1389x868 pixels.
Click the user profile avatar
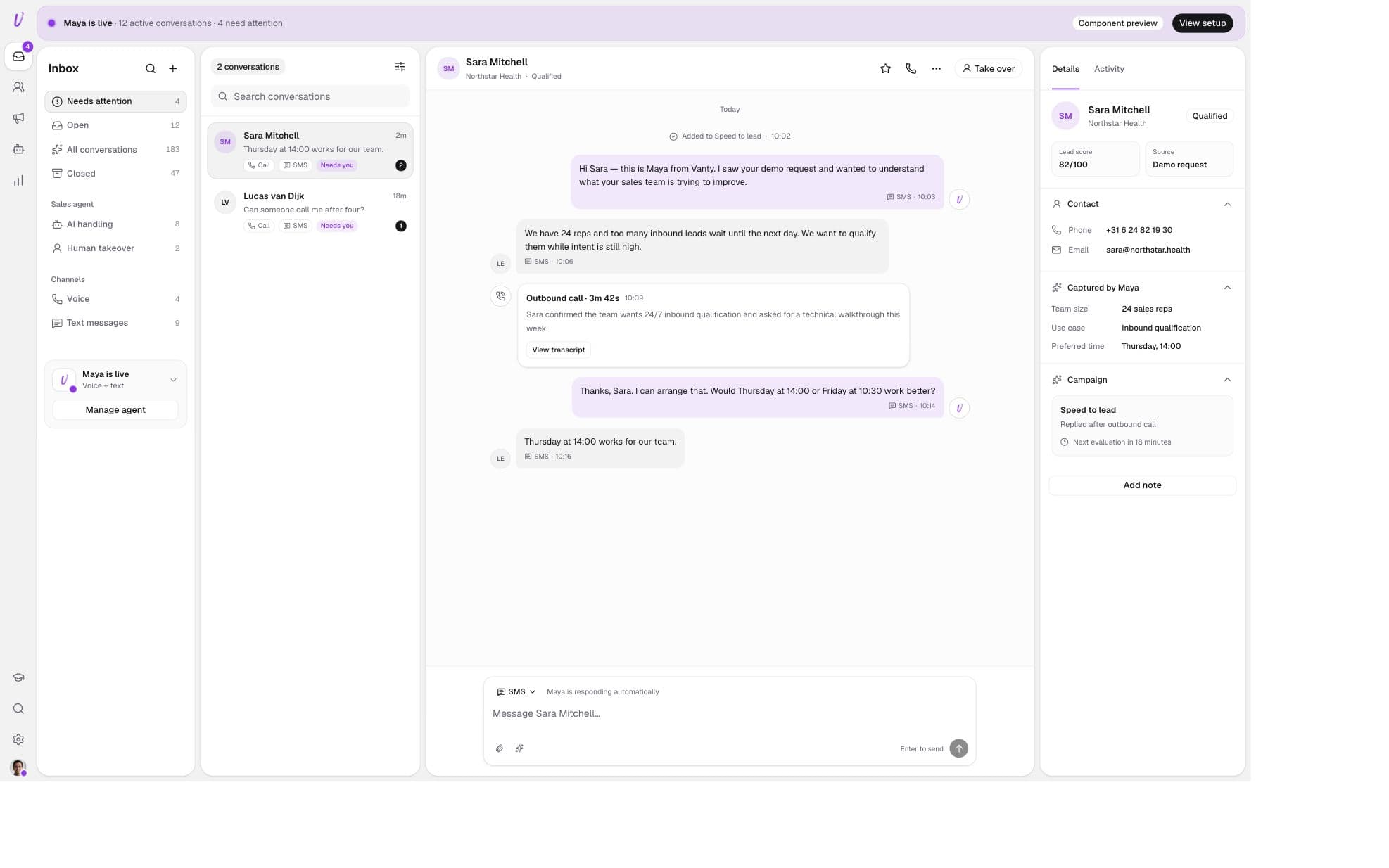pos(18,767)
